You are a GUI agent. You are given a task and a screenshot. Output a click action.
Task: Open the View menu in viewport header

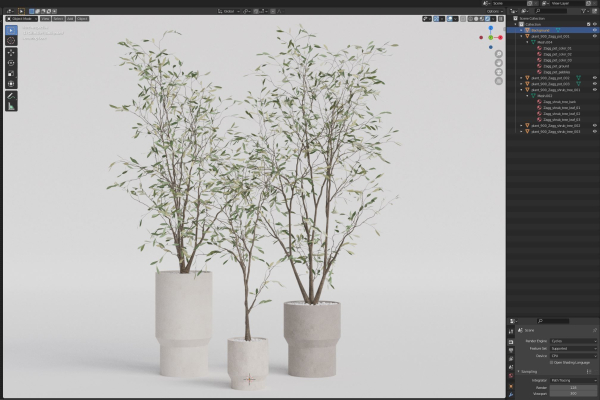coord(46,19)
